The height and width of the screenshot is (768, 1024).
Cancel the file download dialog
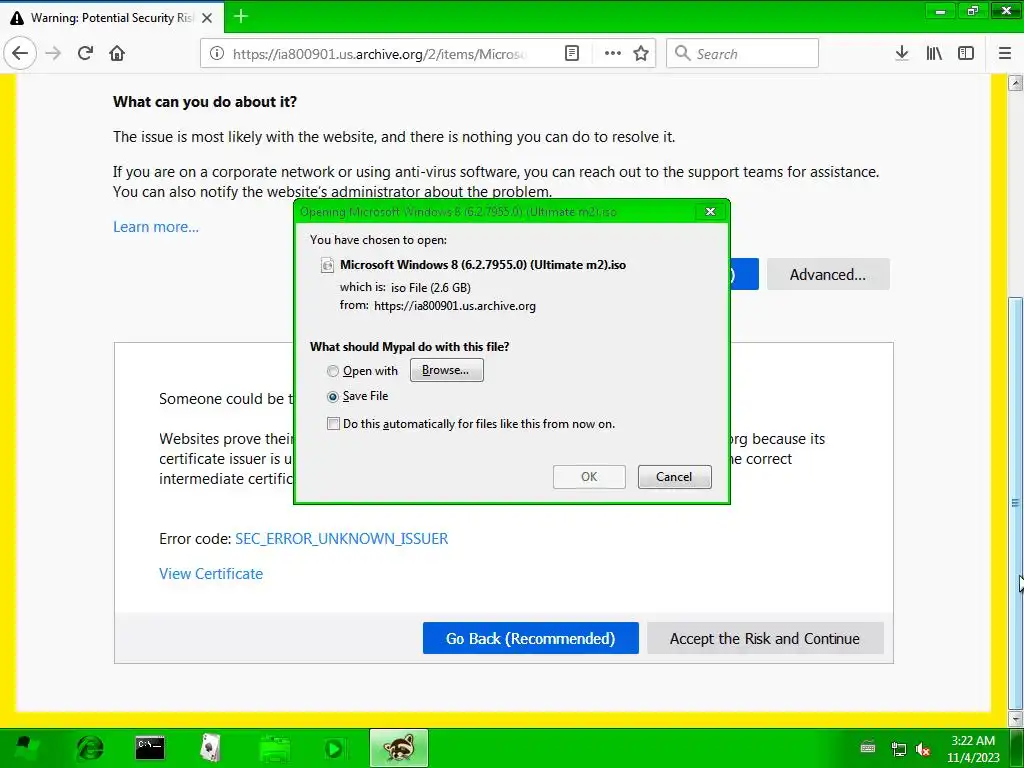coord(675,477)
